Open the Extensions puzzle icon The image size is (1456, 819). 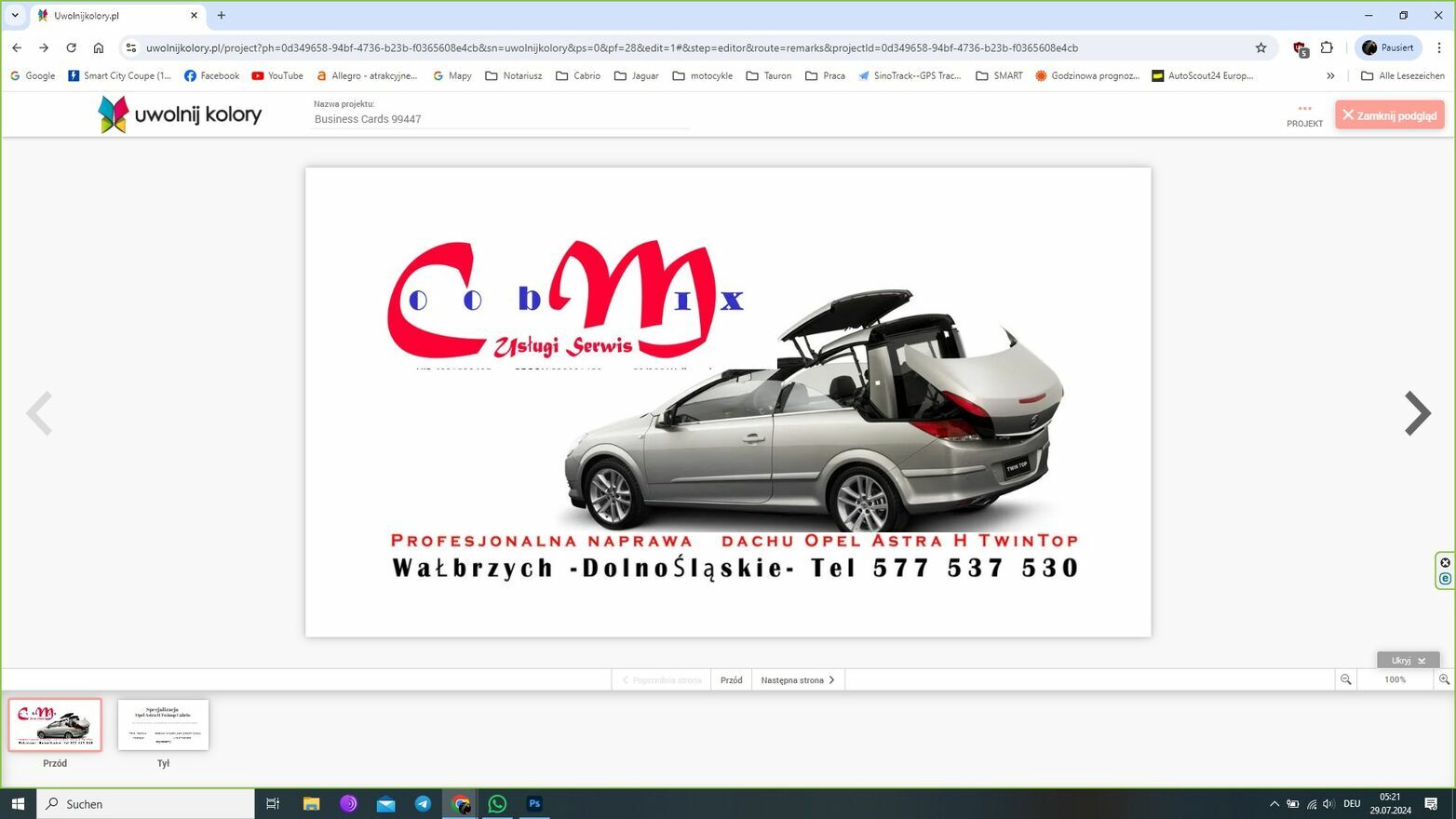(x=1327, y=47)
